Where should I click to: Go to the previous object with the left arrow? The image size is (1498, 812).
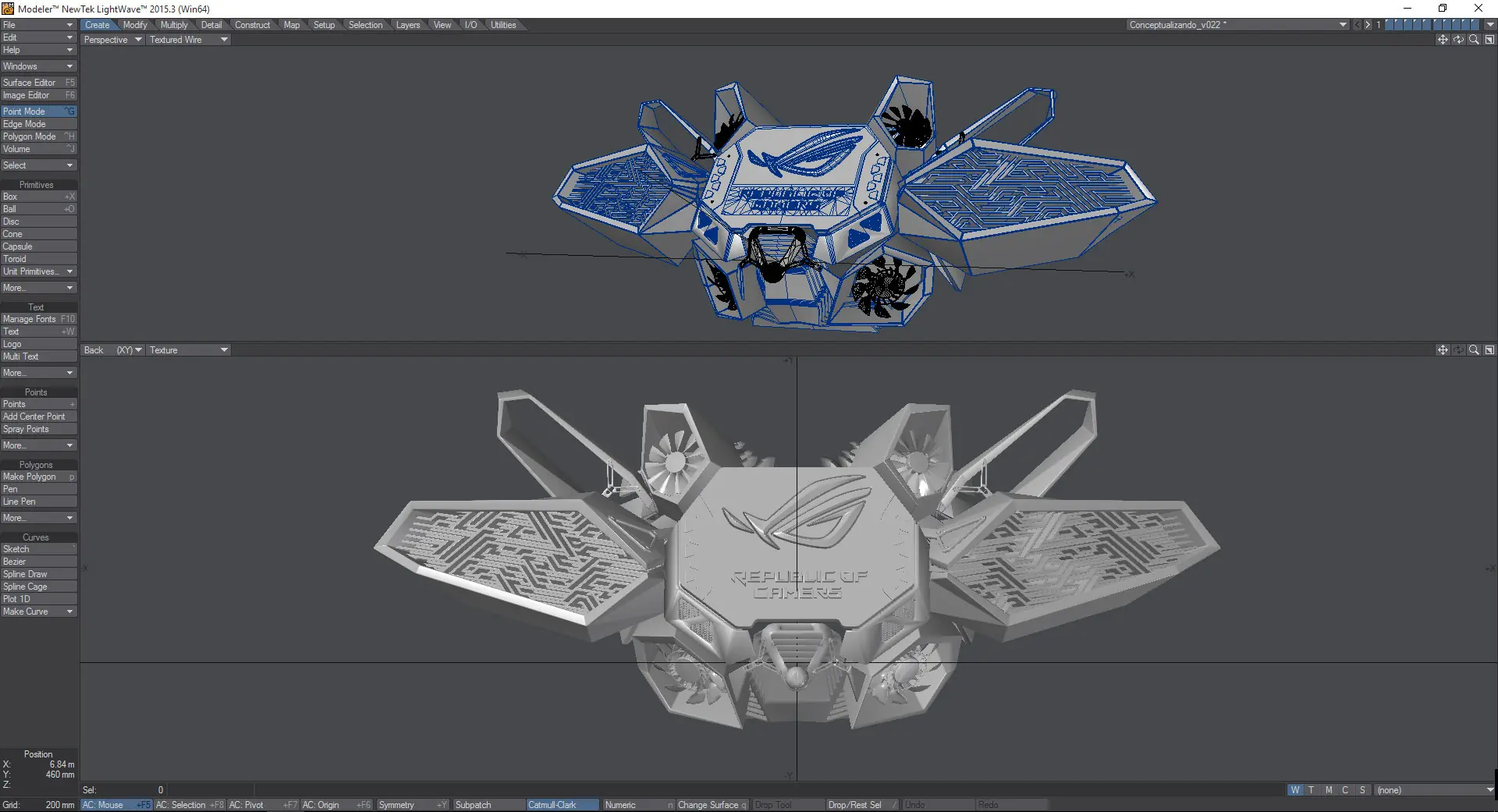1358,25
